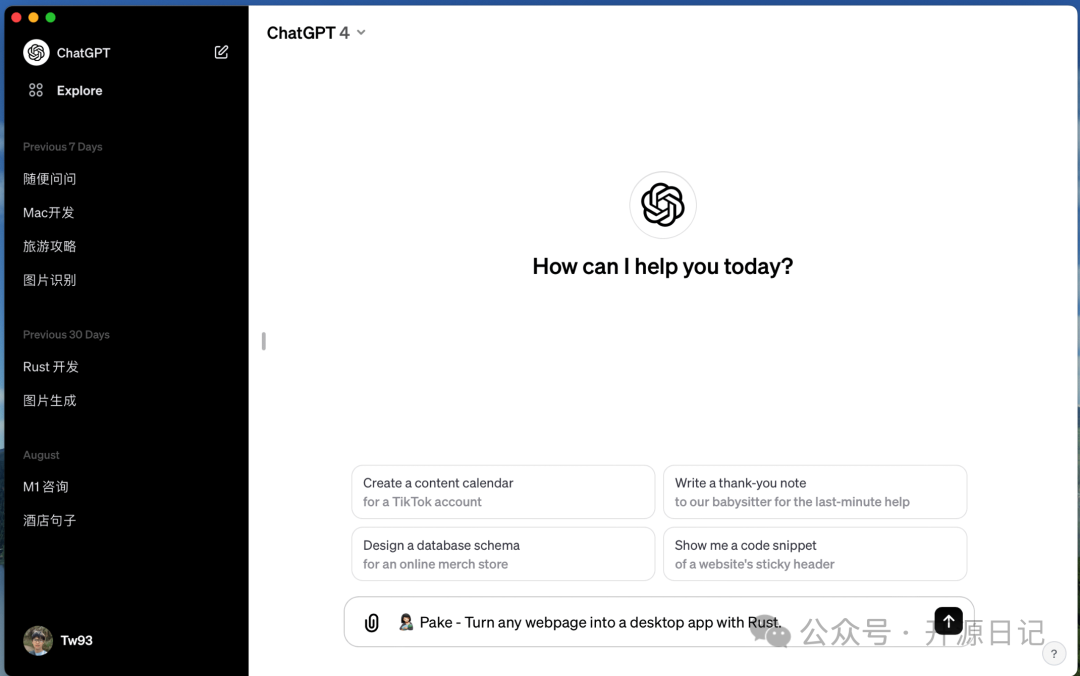This screenshot has height=676, width=1080.
Task: Open the Rust 开发 conversation
Action: (x=51, y=367)
